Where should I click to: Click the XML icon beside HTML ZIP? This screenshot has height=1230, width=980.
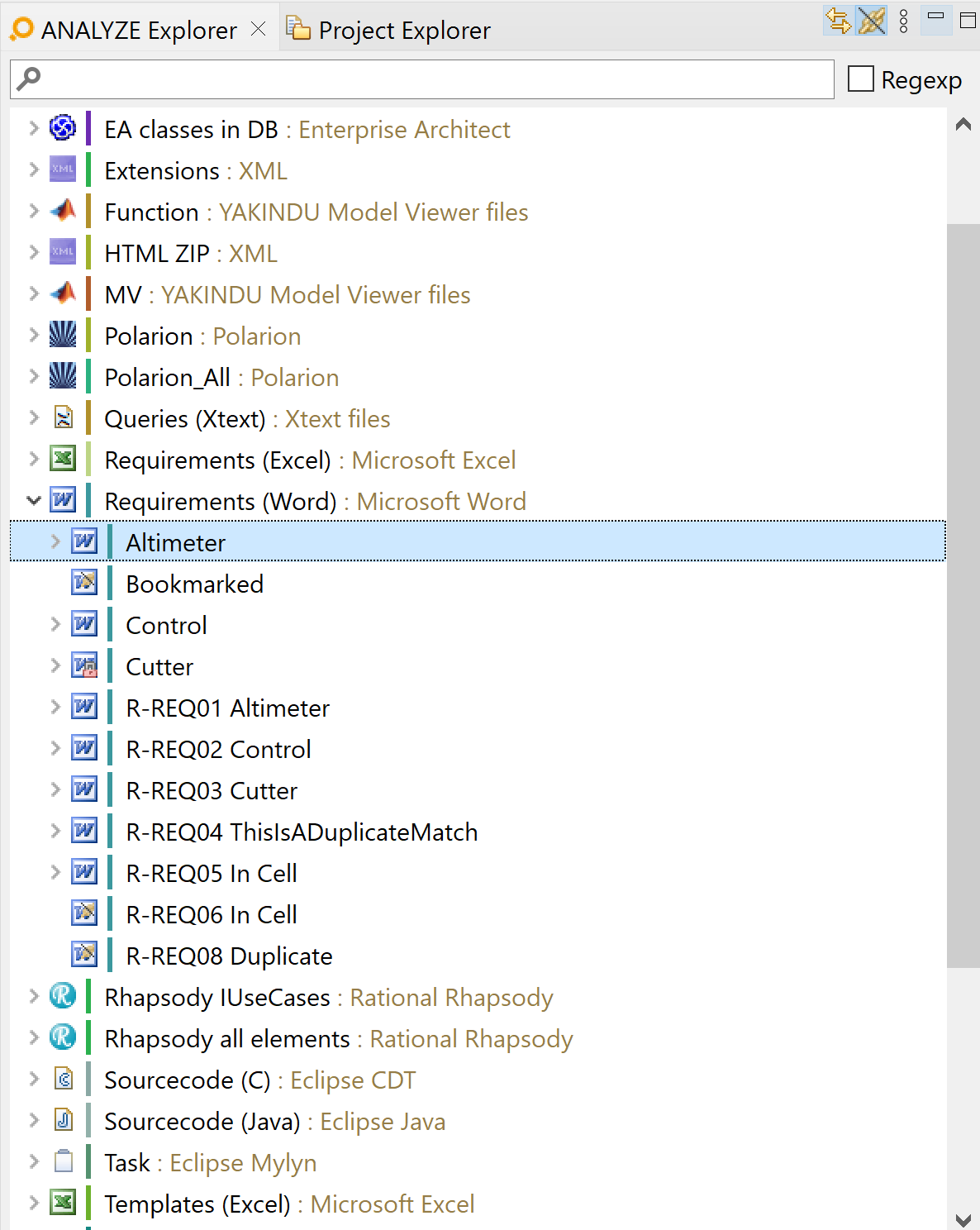[x=63, y=252]
